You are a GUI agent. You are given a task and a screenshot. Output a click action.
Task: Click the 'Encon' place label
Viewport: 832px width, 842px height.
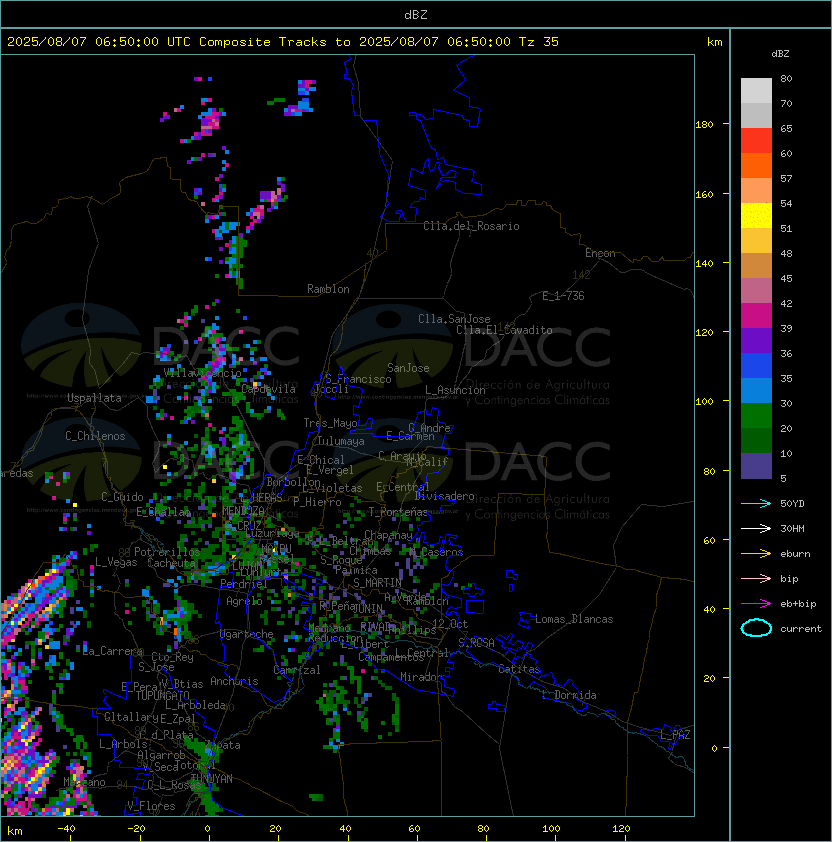click(x=600, y=253)
